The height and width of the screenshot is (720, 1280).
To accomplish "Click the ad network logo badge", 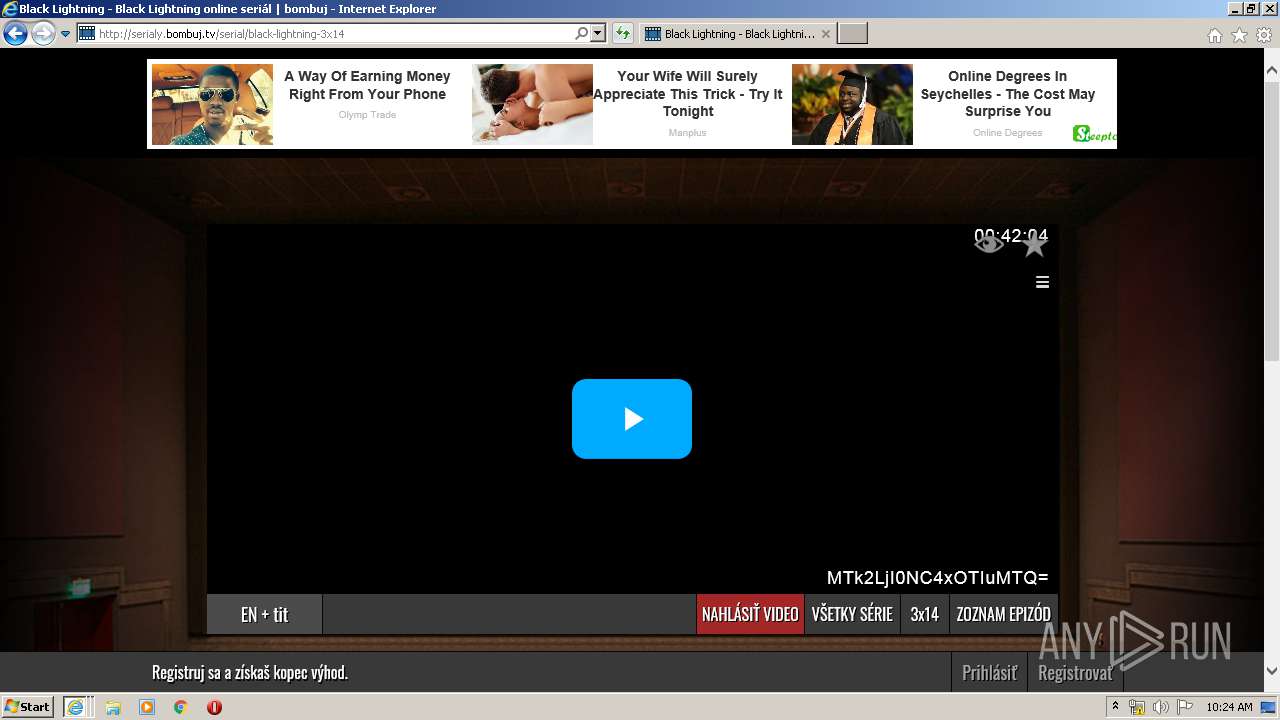I will click(x=1094, y=134).
